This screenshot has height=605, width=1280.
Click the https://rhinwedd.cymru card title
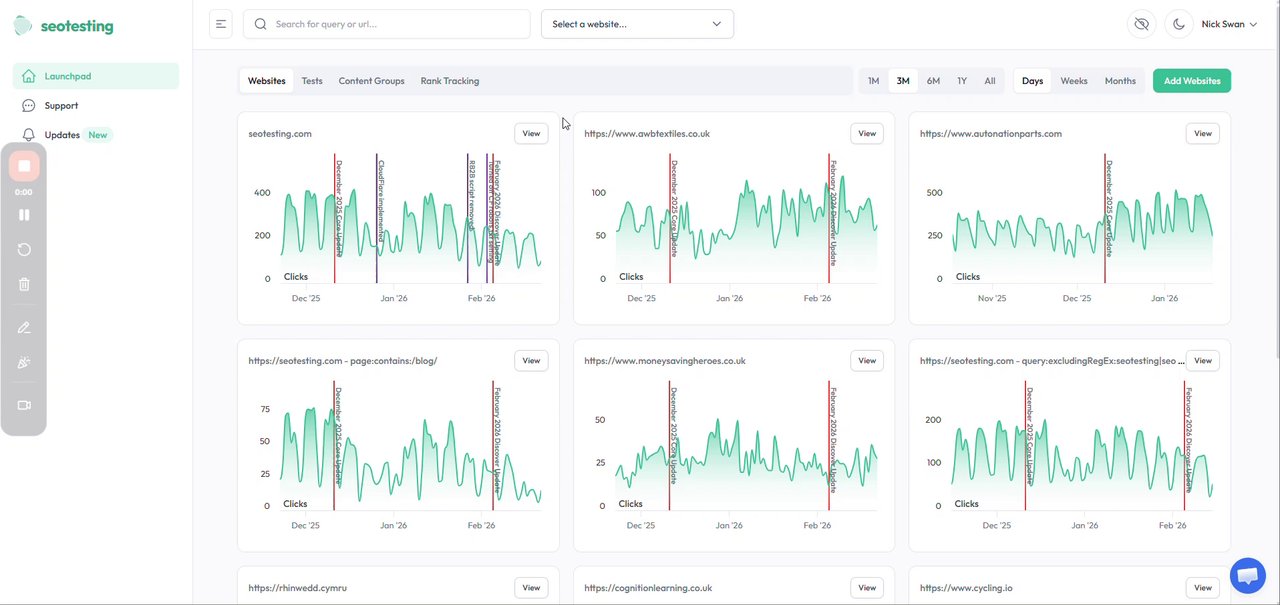tap(298, 588)
